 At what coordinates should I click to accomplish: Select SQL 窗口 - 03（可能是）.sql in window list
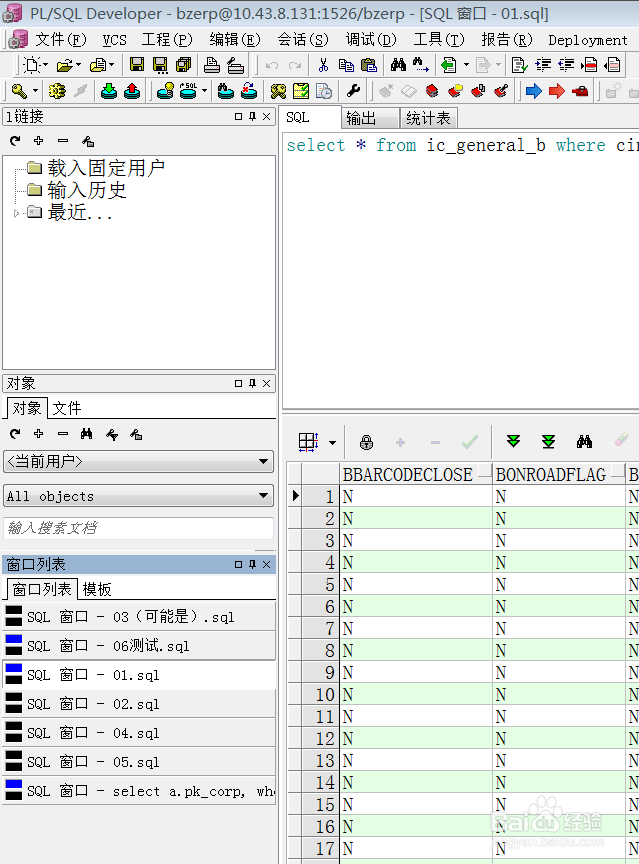pyautogui.click(x=139, y=617)
